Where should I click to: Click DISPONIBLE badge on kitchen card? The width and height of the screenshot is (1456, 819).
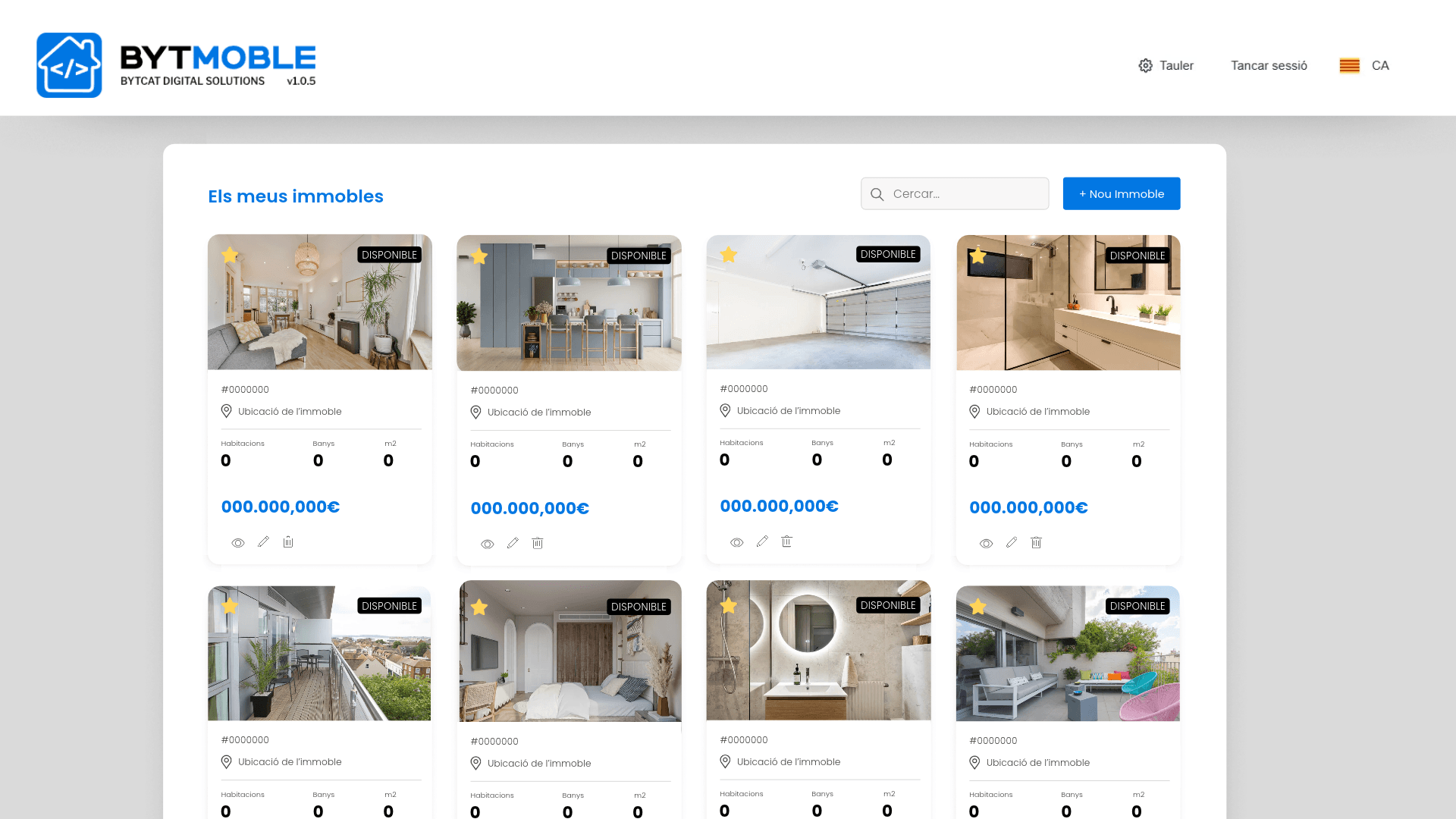coord(639,256)
